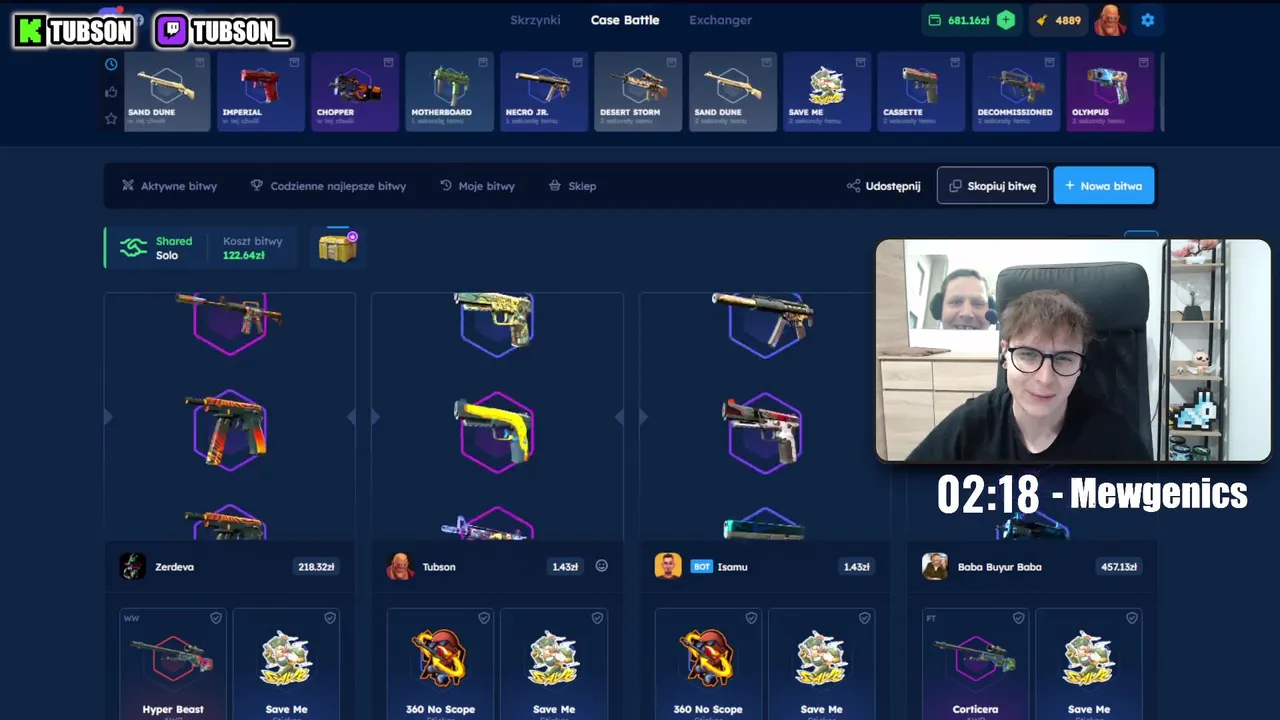
Task: Open the user profile avatar
Action: click(x=1109, y=20)
